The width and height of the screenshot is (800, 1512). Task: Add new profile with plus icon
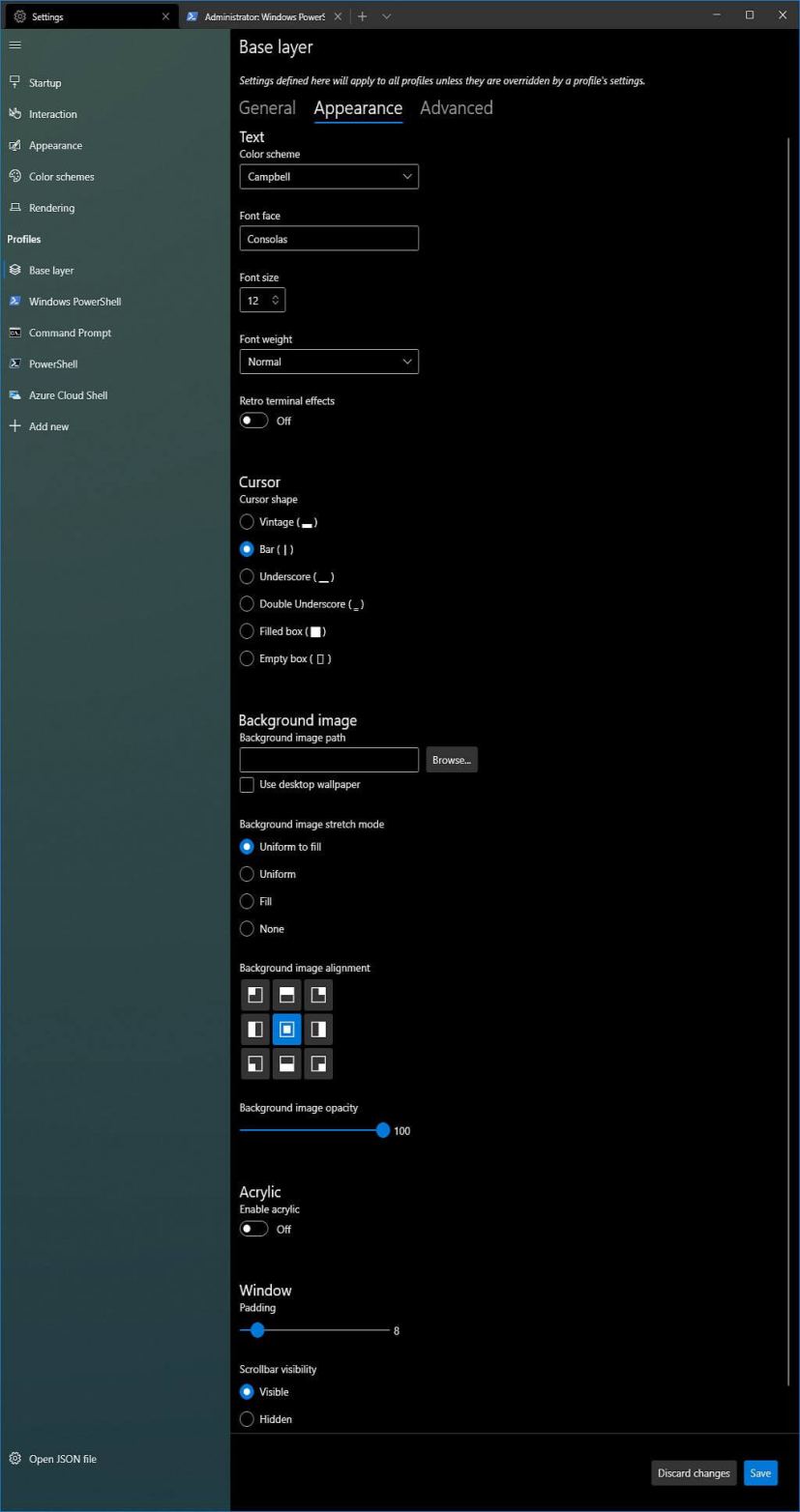click(115, 426)
